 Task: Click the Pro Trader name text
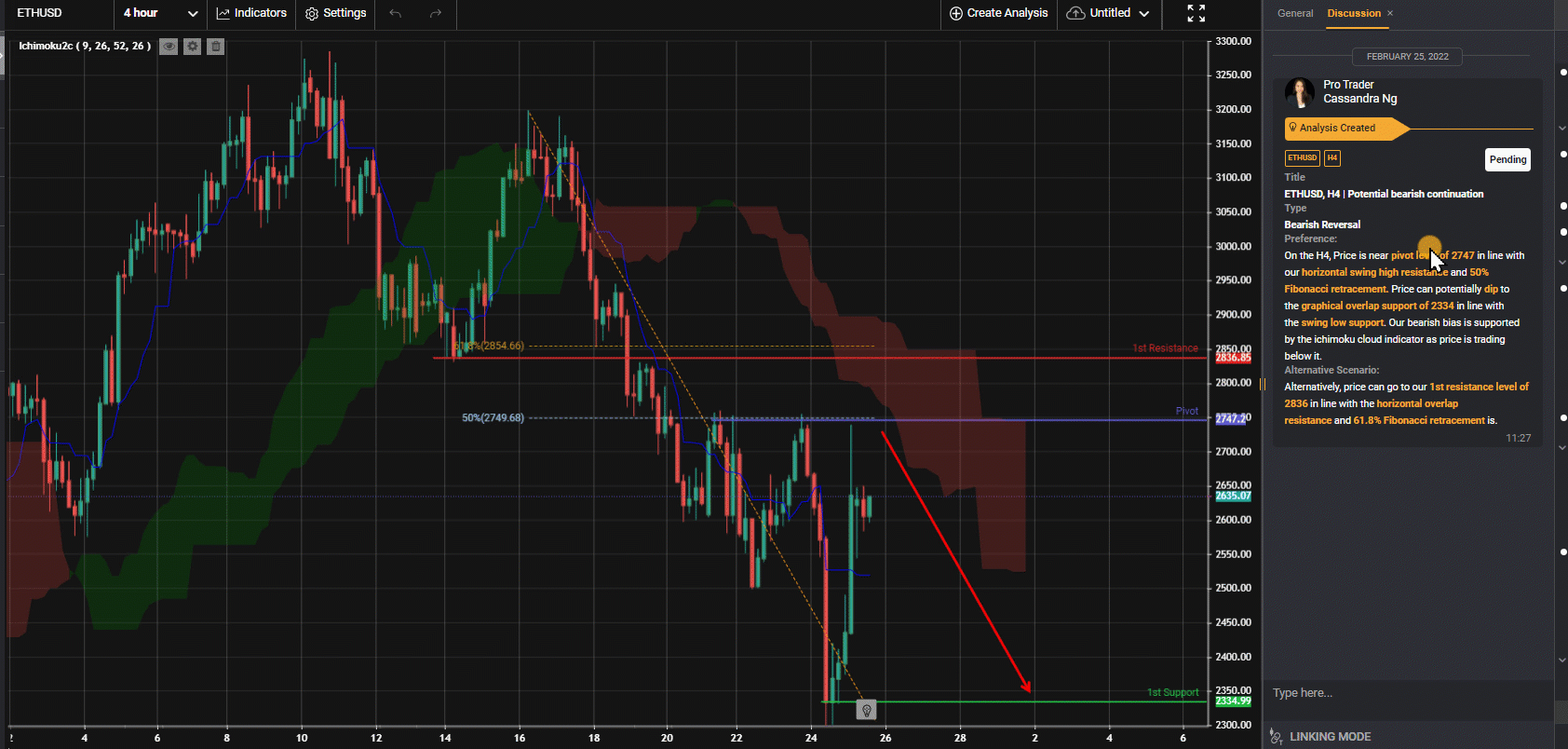point(1348,85)
